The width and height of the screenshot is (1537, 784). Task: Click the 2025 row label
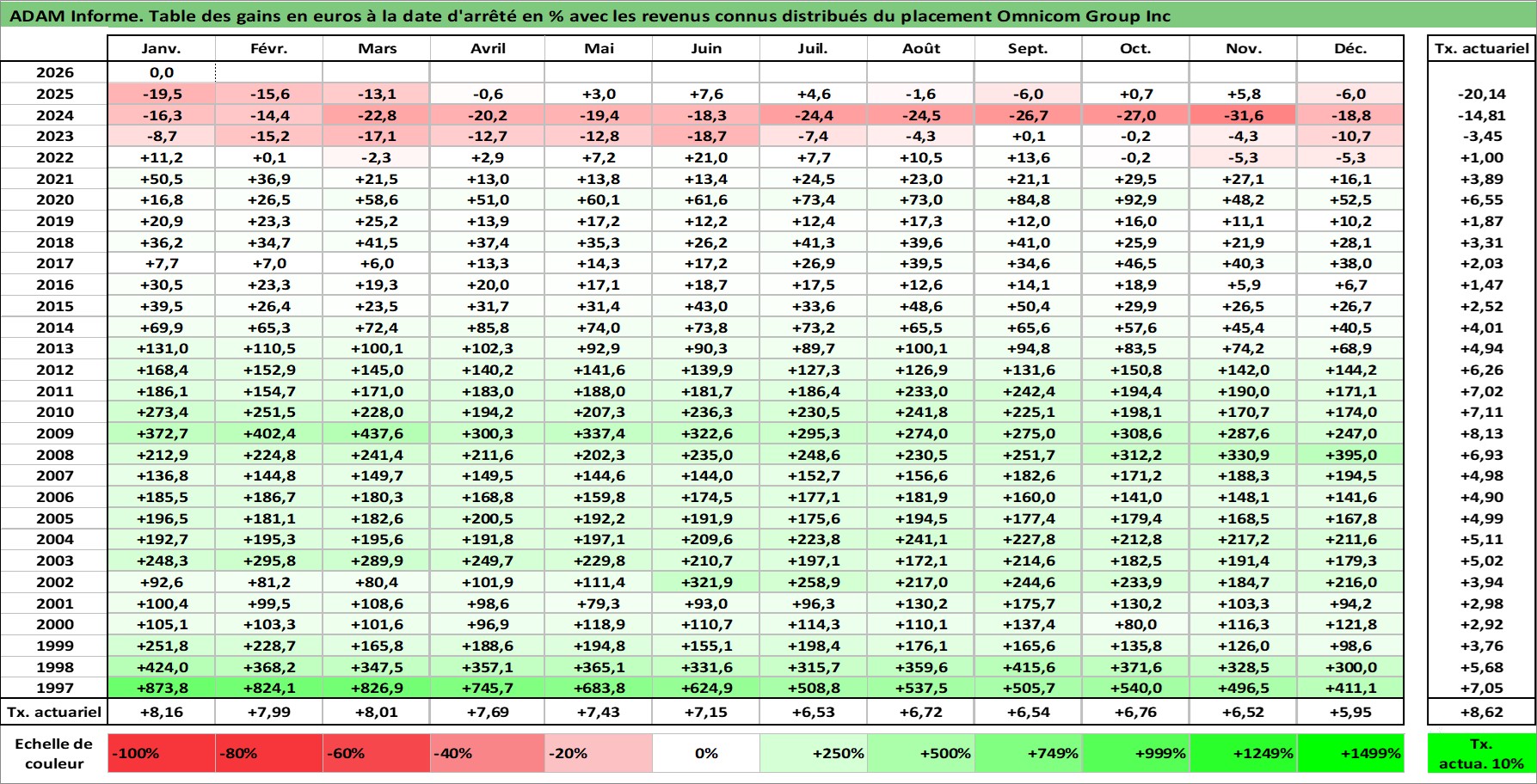pos(54,94)
